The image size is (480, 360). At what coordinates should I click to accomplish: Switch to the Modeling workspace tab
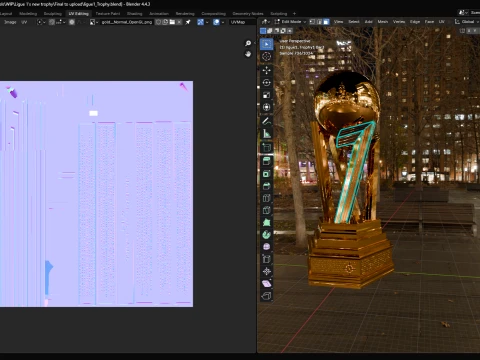click(28, 14)
